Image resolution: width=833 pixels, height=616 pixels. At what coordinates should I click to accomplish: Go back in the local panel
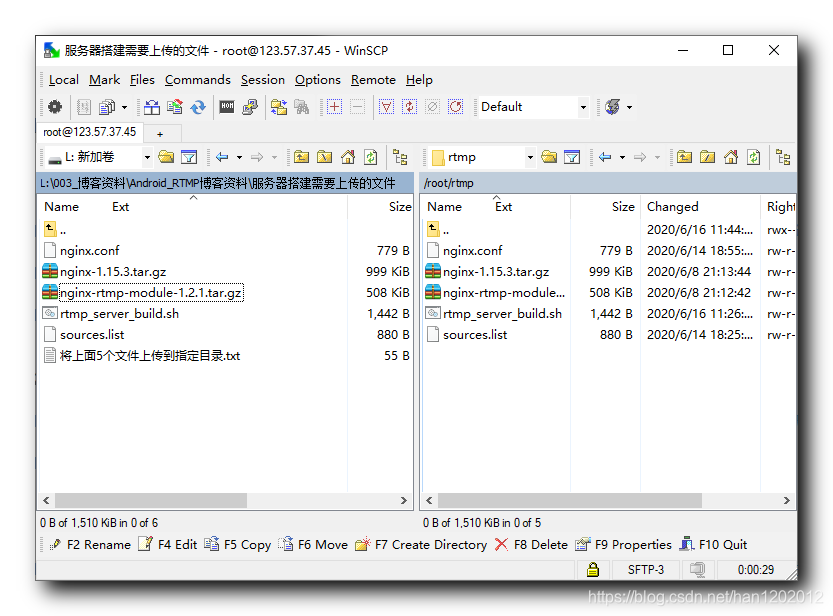click(x=222, y=157)
